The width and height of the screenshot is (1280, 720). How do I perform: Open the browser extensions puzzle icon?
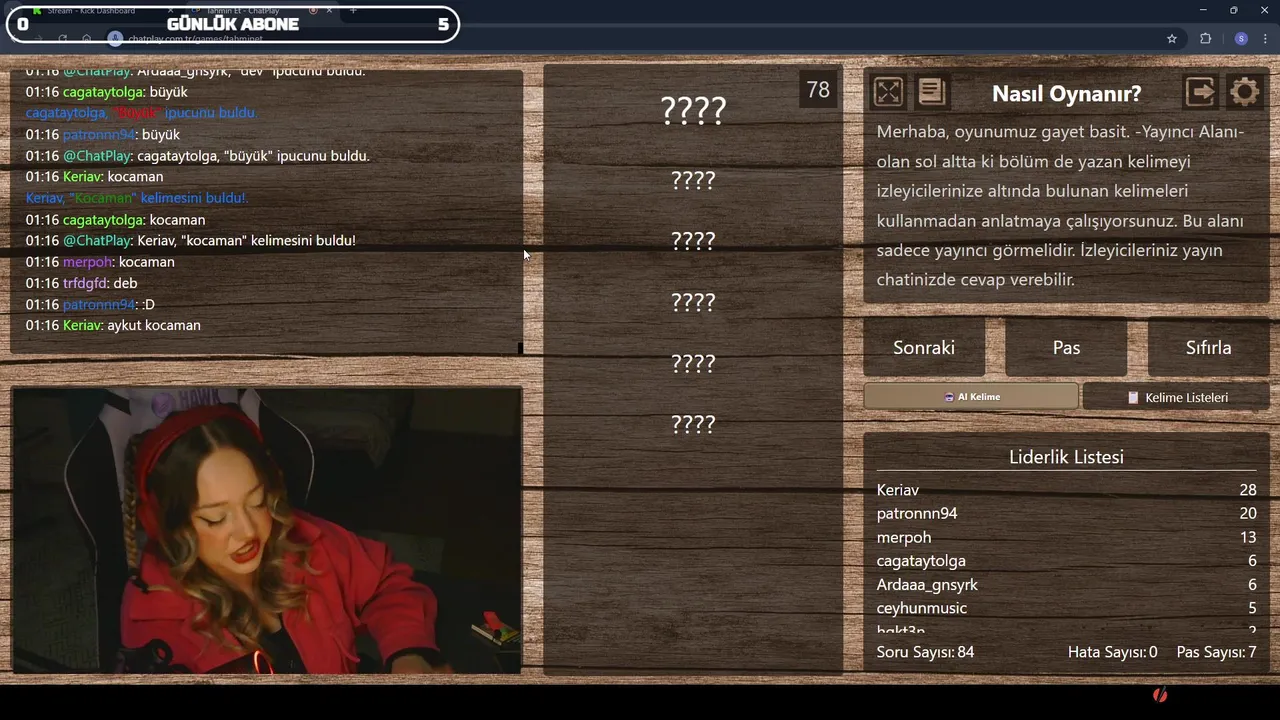click(x=1205, y=38)
